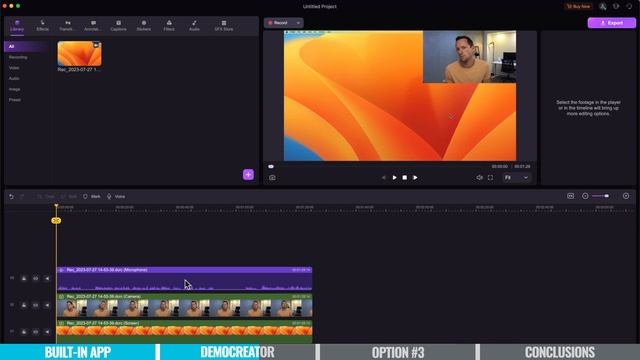This screenshot has width=640, height=360.
Task: Select the Camera video clip
Action: point(184,305)
